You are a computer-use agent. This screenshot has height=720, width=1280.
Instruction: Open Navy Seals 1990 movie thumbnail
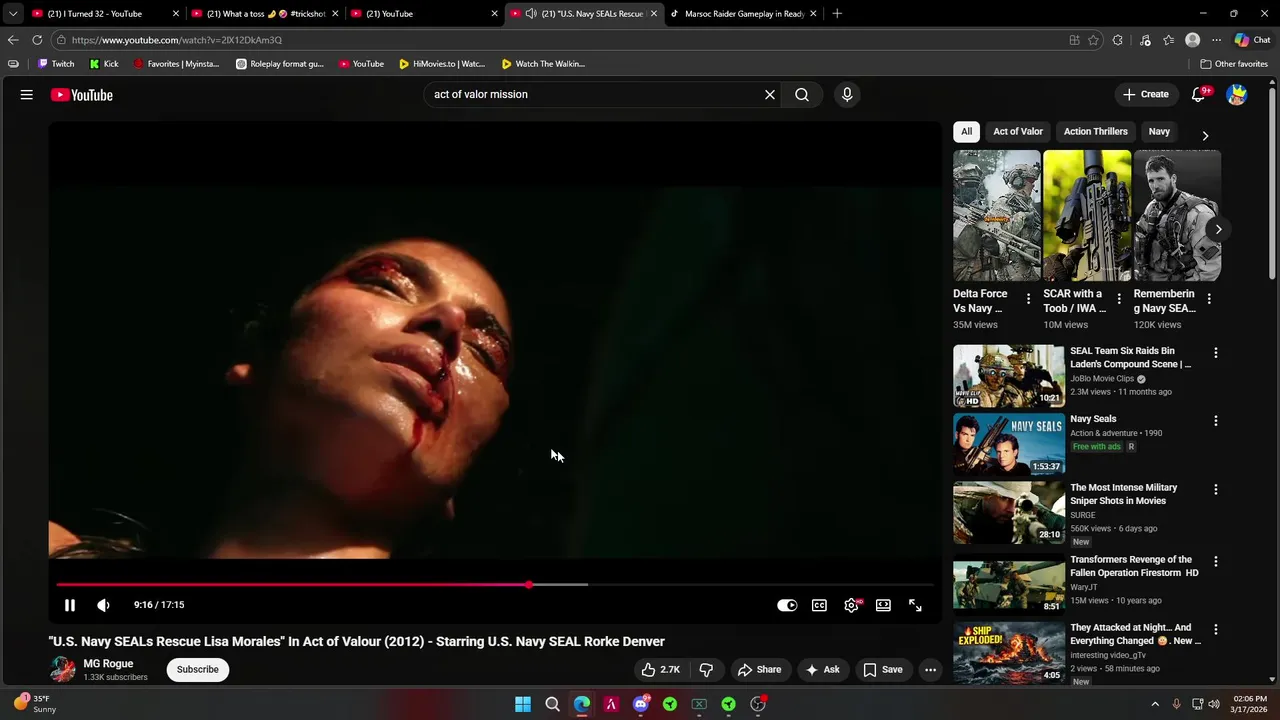[1009, 444]
